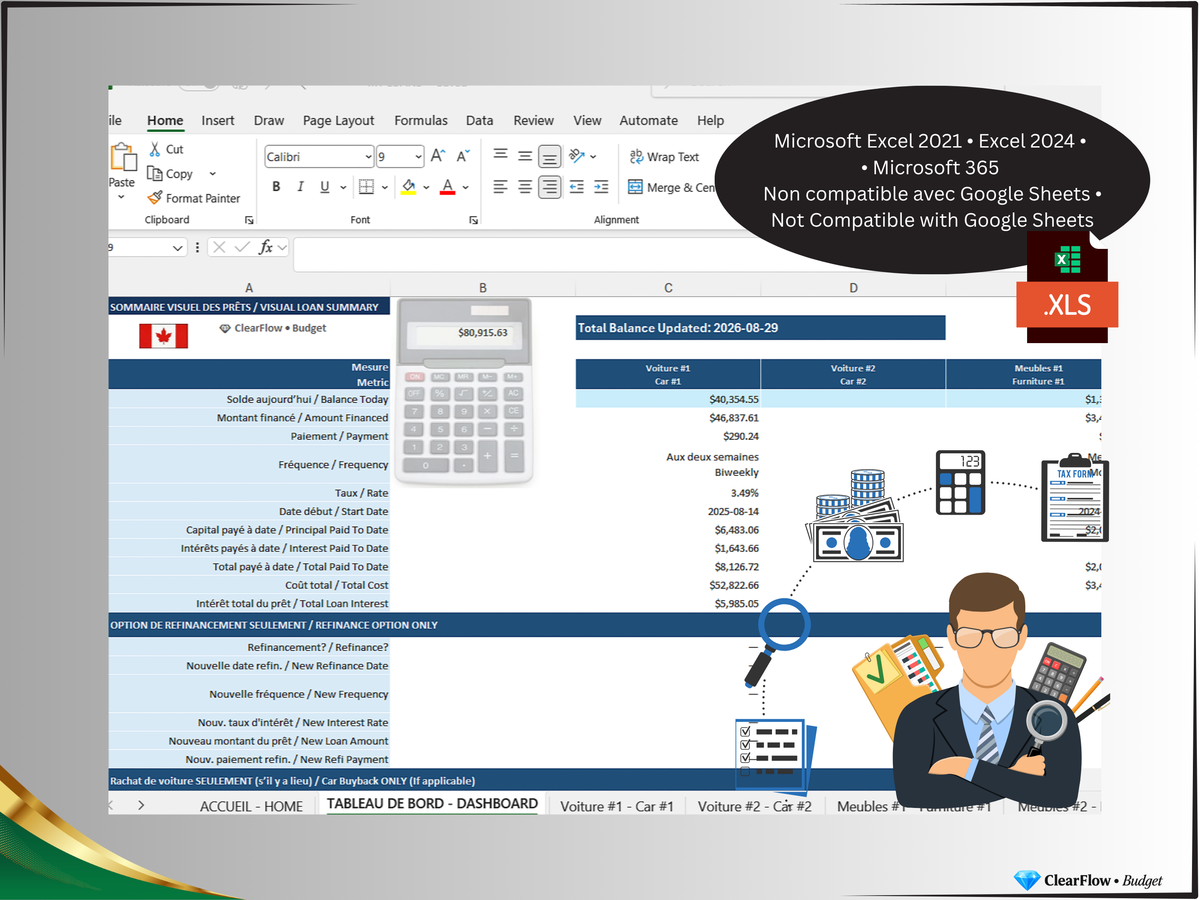Open the Fill Color dropdown arrow
Screen dimensions: 1200x900
427,187
